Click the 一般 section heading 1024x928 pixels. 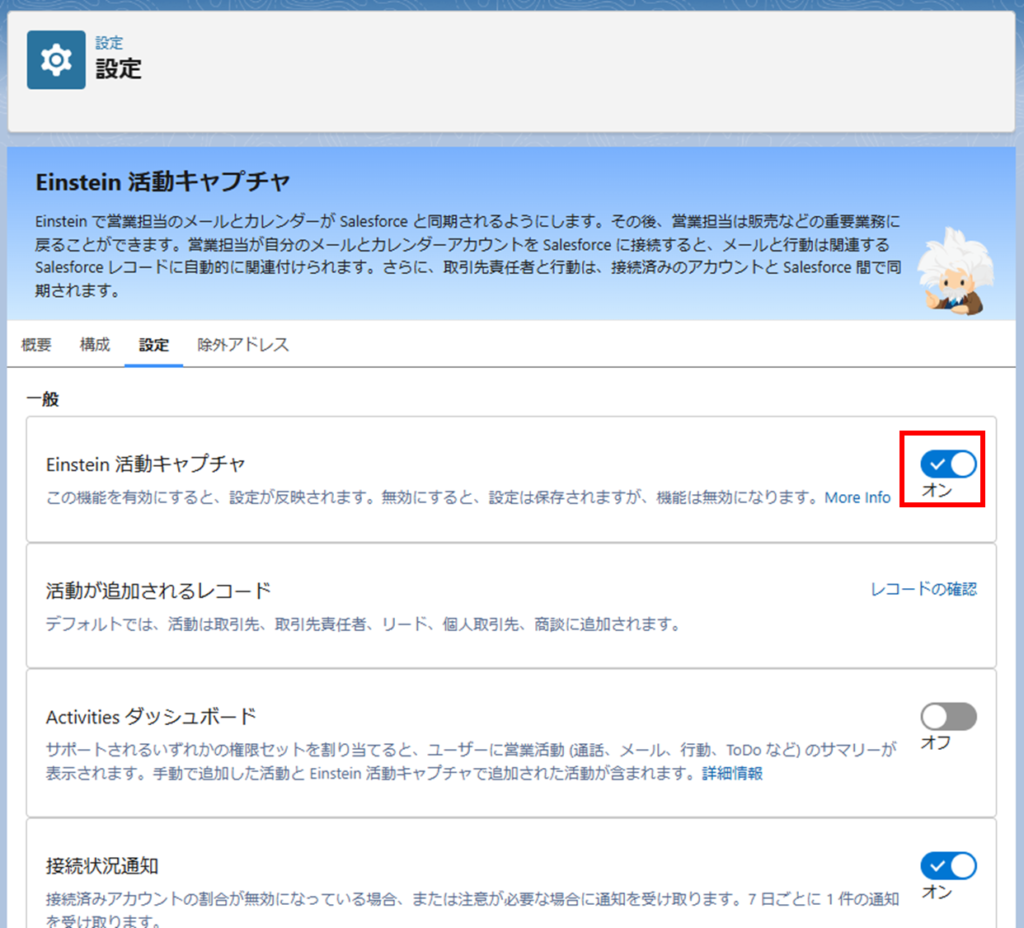(x=43, y=399)
